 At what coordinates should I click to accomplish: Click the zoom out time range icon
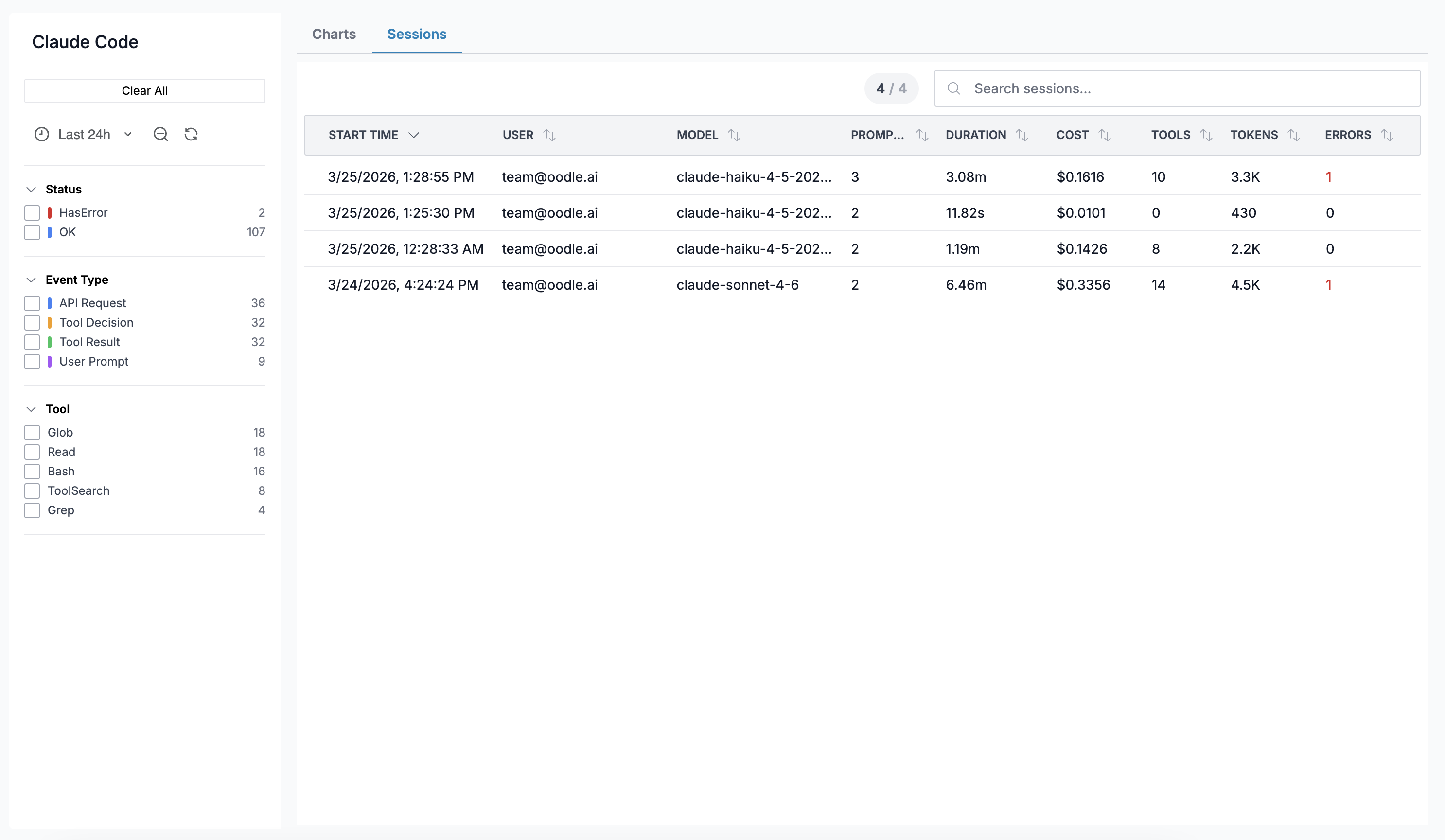[160, 134]
